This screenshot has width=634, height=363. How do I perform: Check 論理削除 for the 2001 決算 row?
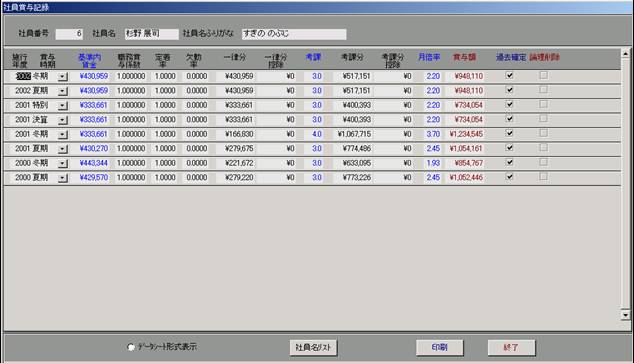tap(543, 119)
